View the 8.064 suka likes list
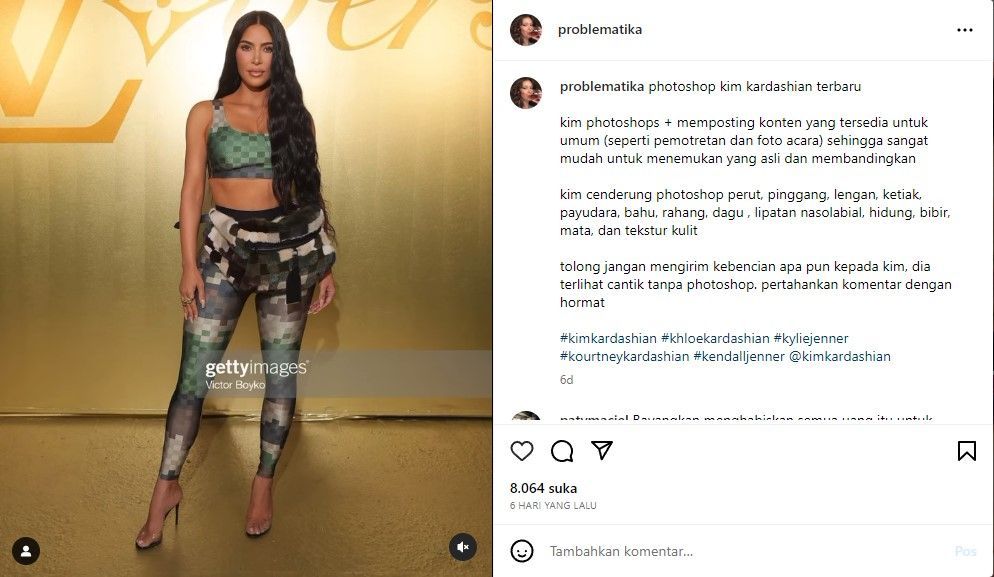 543,488
